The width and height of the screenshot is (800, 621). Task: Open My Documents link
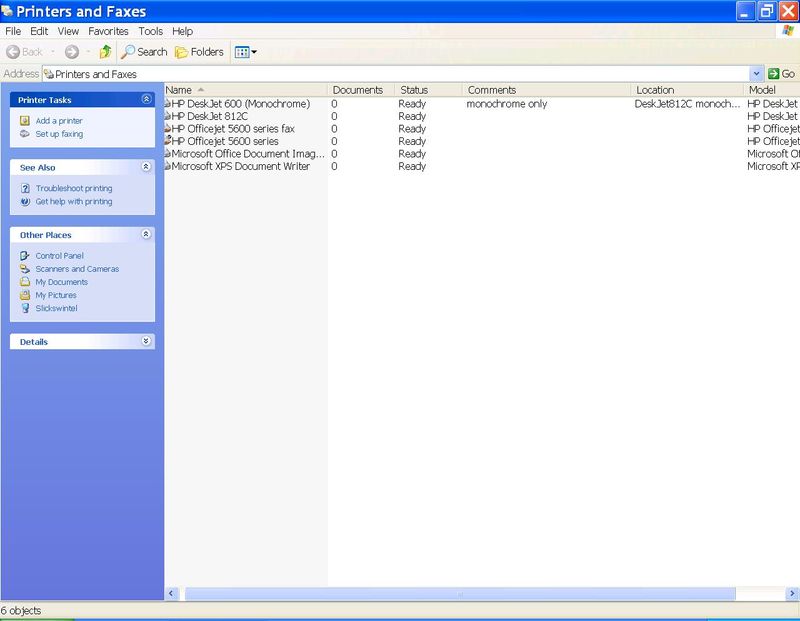click(62, 282)
